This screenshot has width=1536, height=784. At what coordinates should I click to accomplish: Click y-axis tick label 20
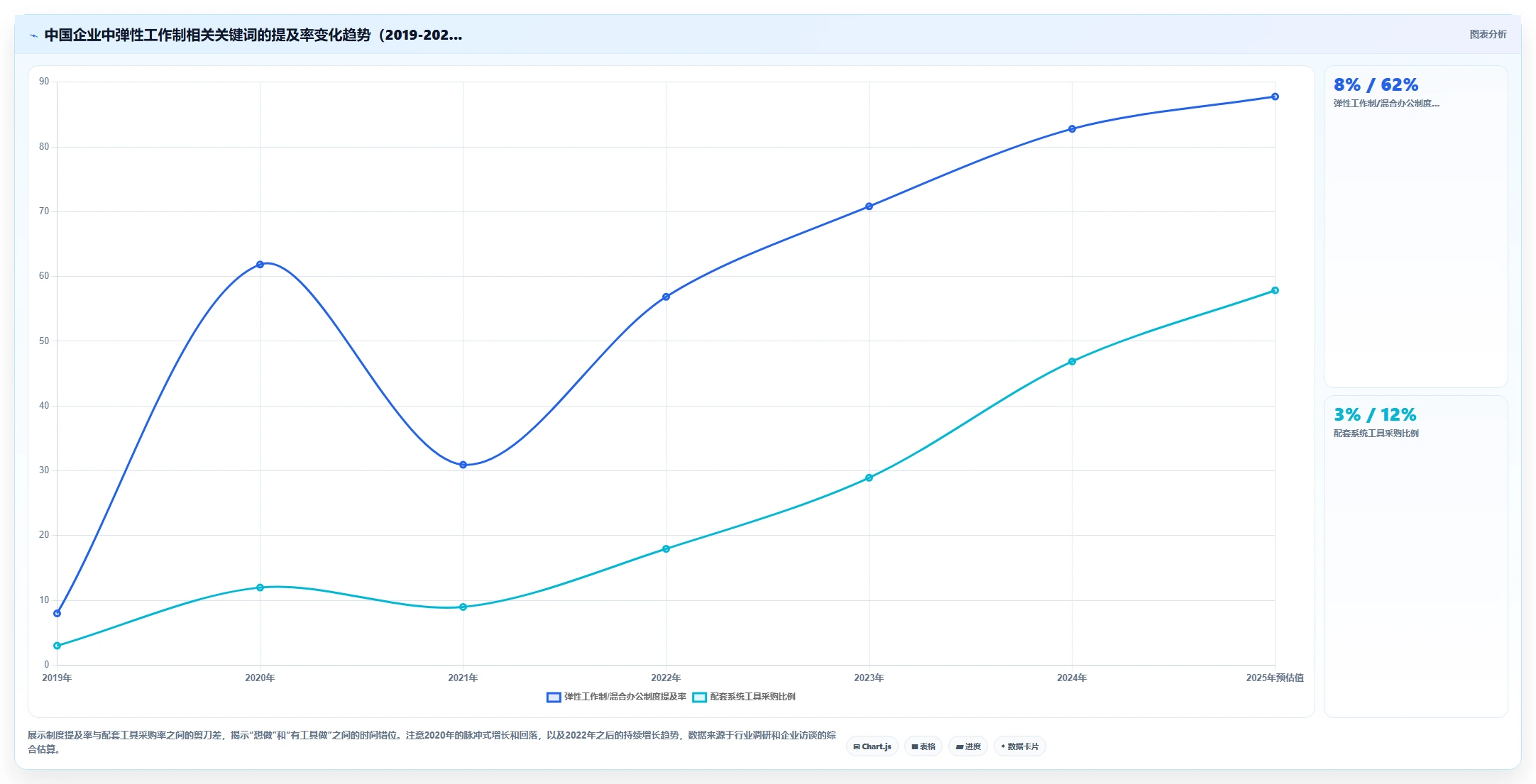pos(44,535)
